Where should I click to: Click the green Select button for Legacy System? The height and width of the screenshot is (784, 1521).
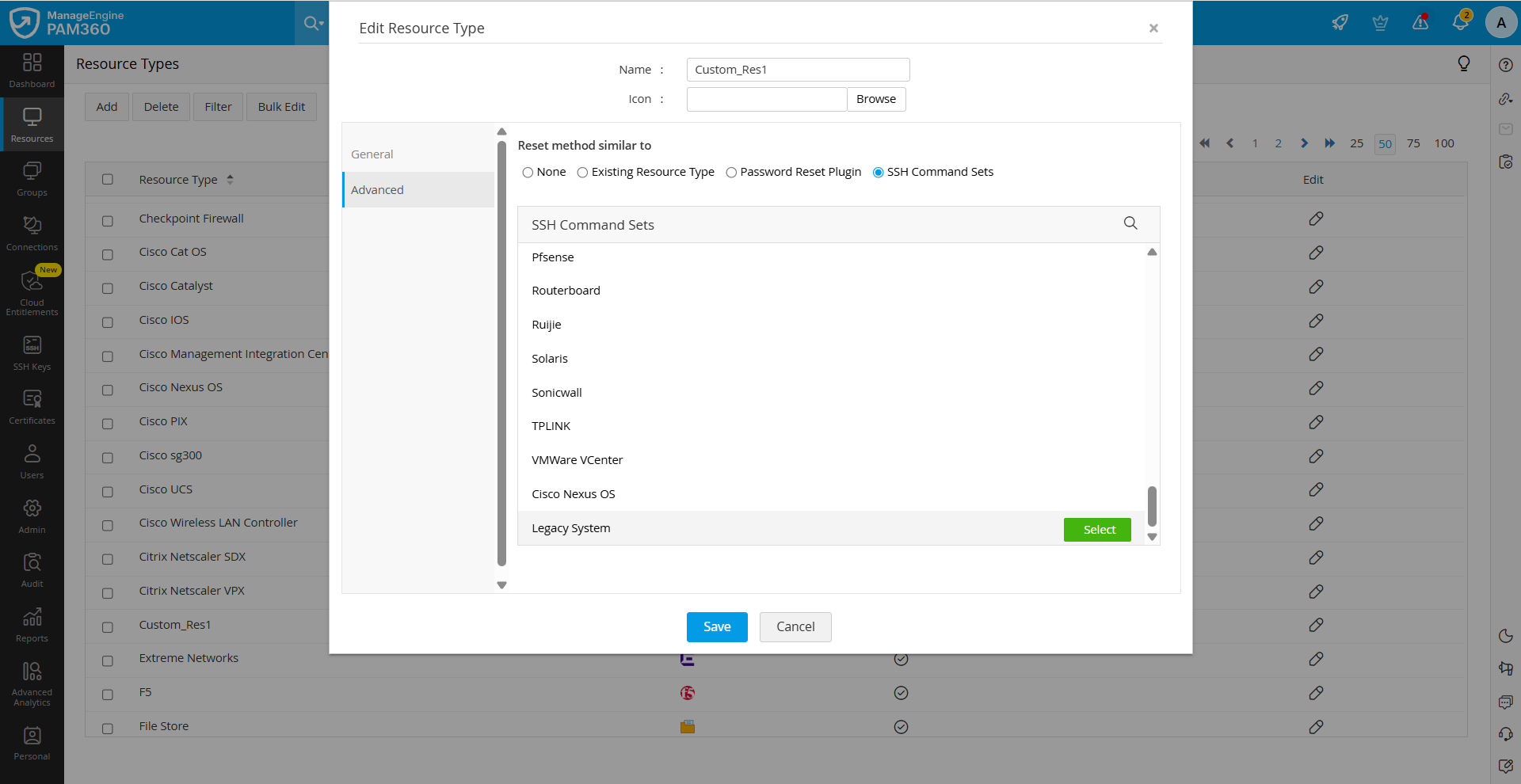point(1098,530)
